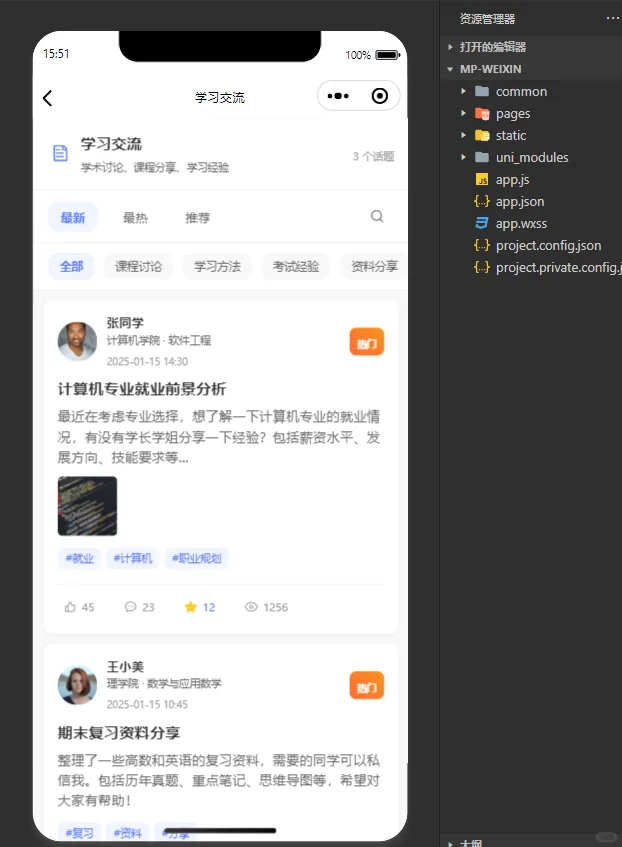Switch to the 最新 tab
The width and height of the screenshot is (622, 847).
click(73, 218)
